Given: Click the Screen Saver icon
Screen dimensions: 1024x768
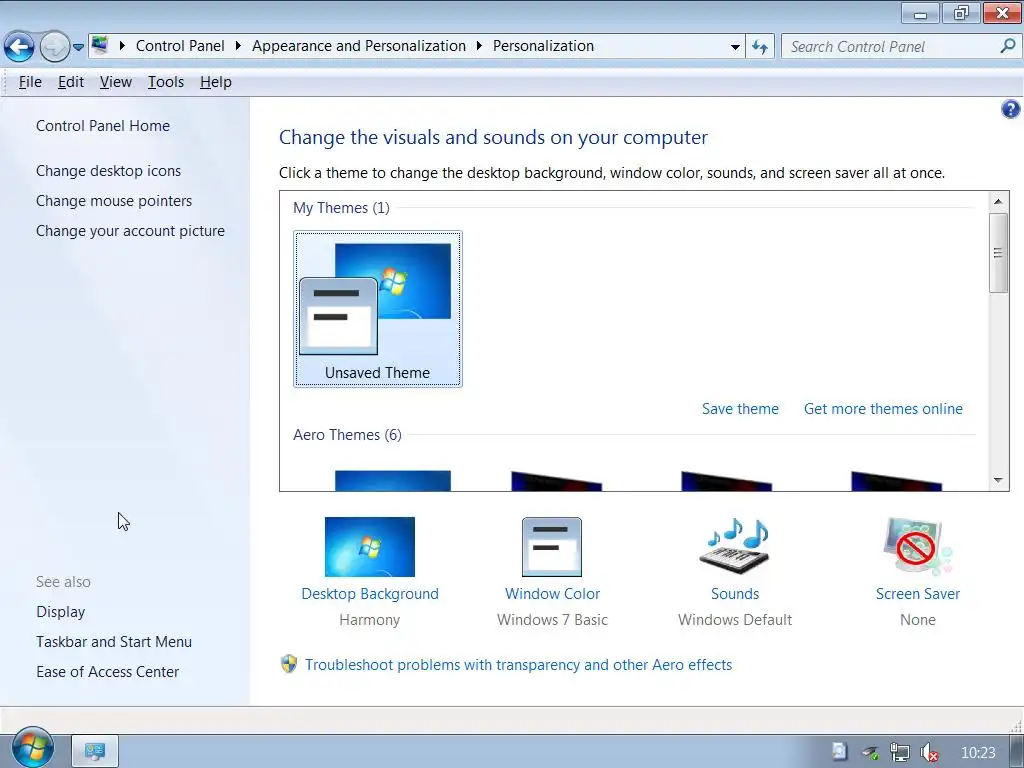Looking at the screenshot, I should point(918,547).
